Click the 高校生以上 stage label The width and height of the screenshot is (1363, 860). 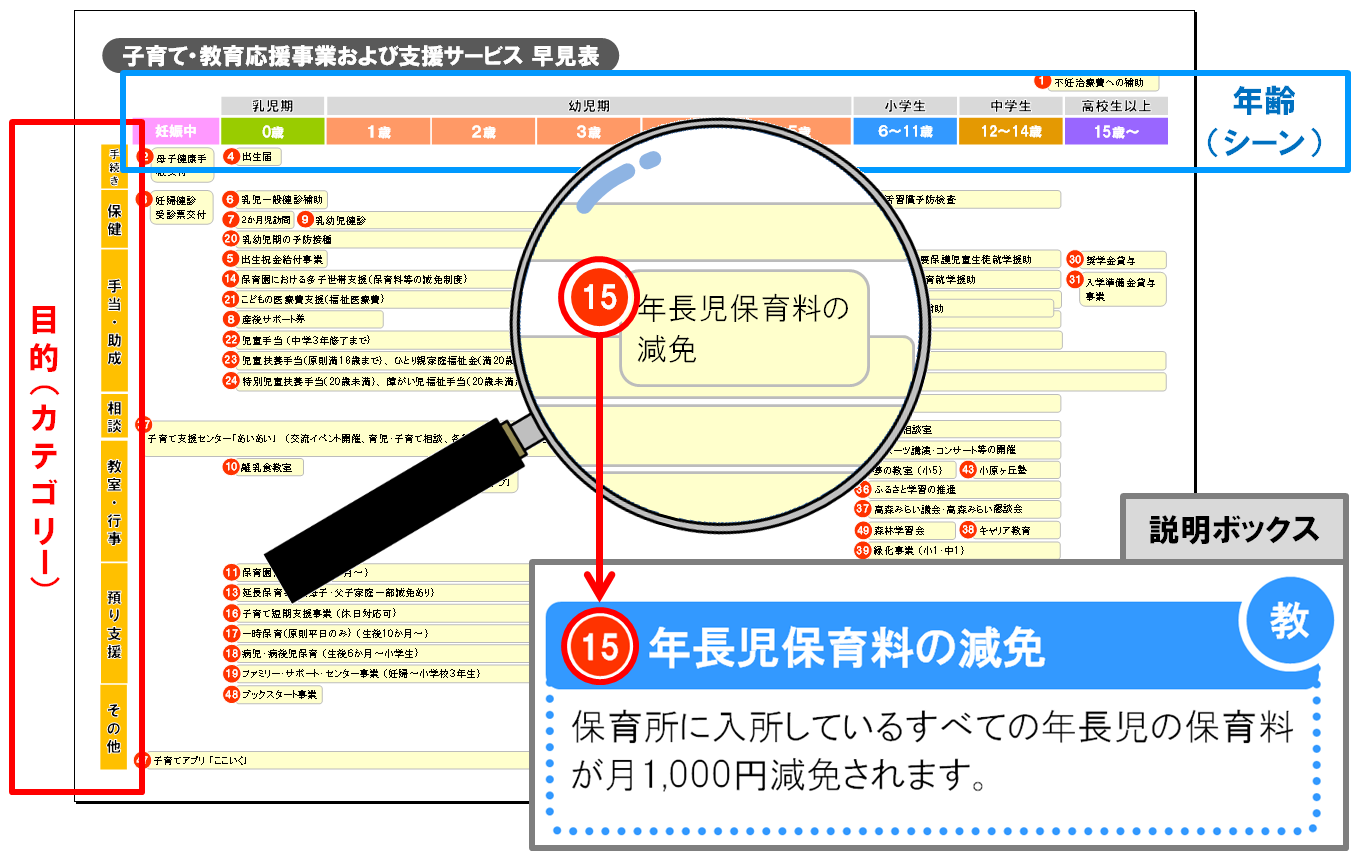[x=1116, y=106]
